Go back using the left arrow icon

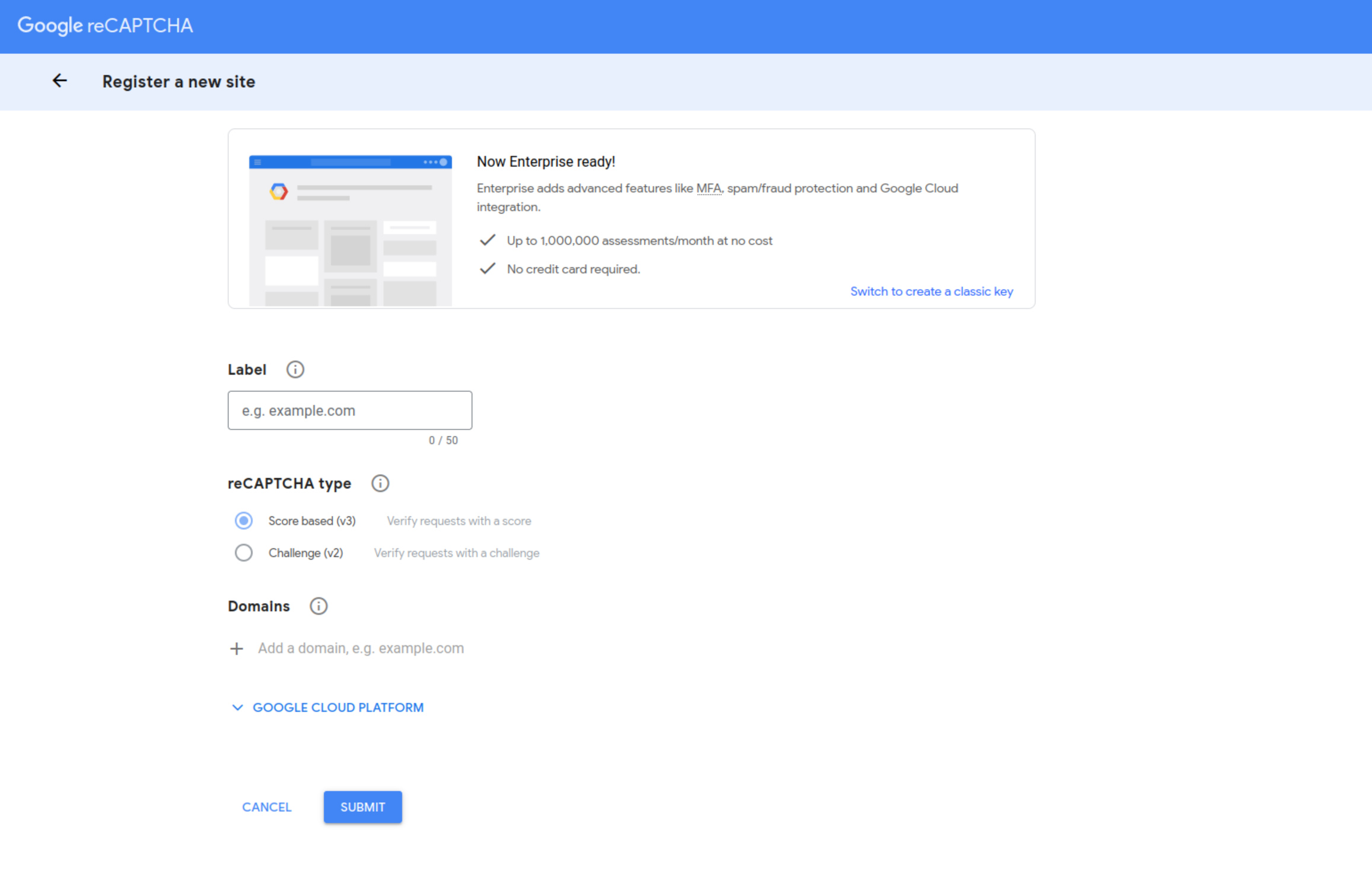pos(59,81)
